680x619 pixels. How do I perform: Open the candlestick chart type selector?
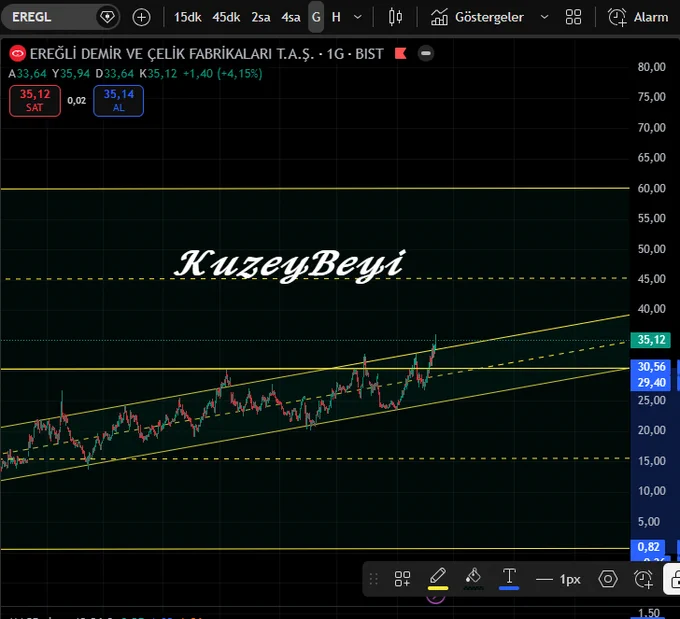point(395,17)
